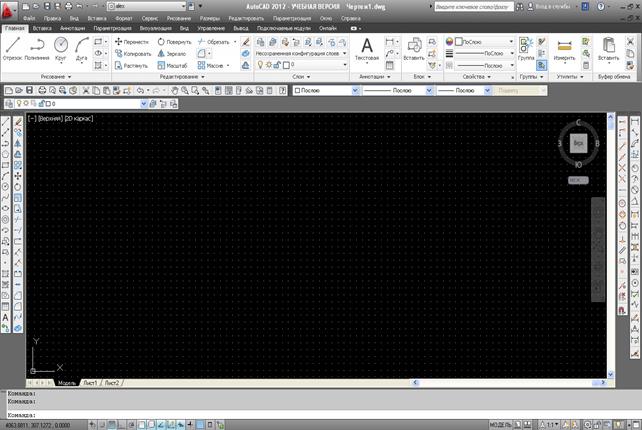Toggle Show Lineweight in status bar
642x430 pixels.
190,425
